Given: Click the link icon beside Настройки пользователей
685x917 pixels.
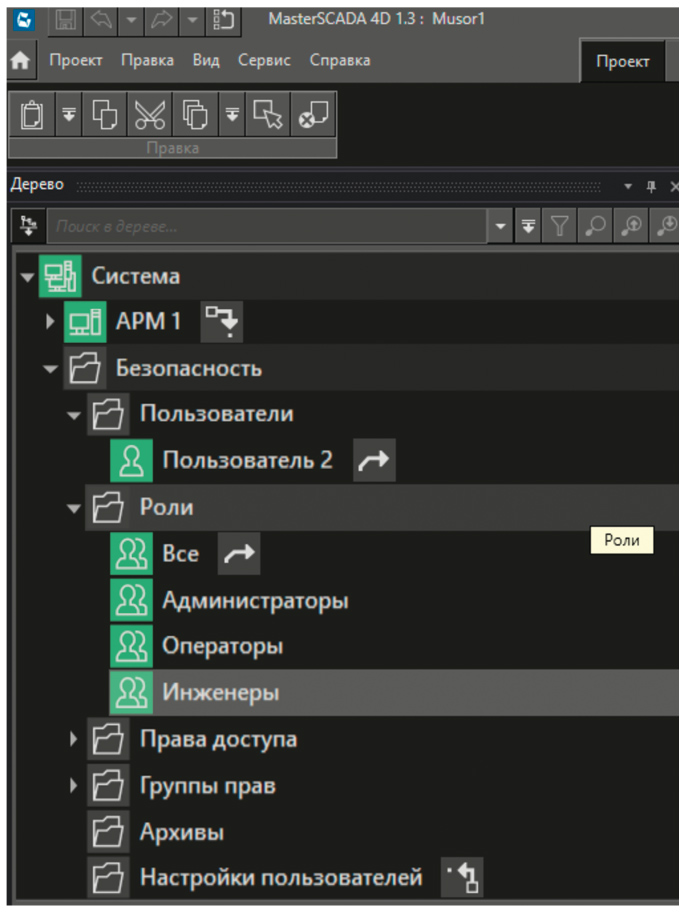Looking at the screenshot, I should click(x=463, y=879).
